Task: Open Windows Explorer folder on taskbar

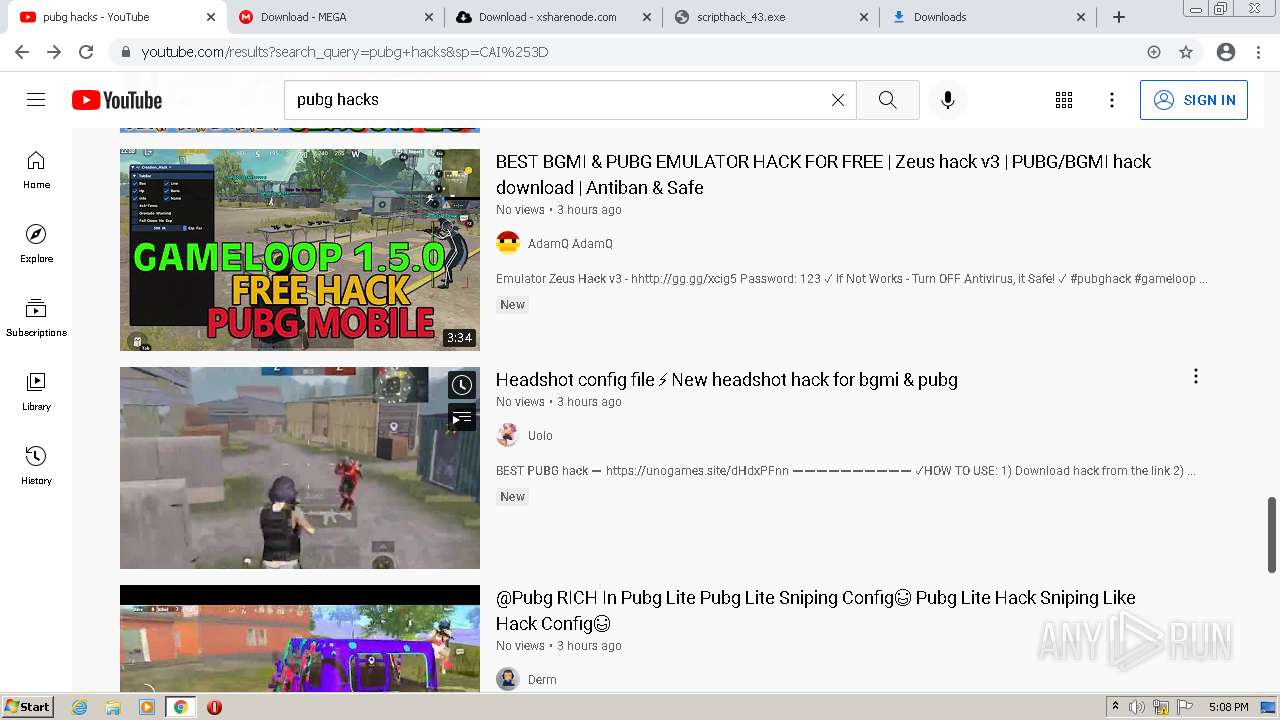Action: [x=113, y=707]
